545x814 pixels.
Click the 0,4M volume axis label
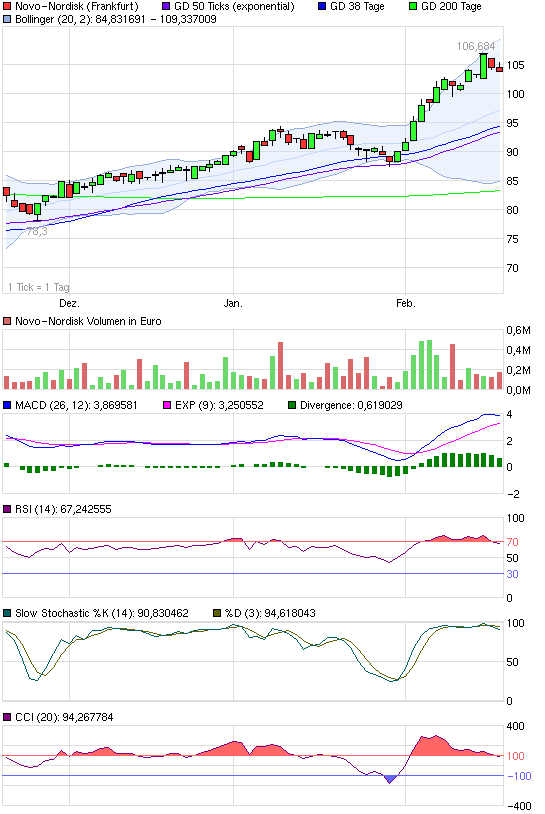[519, 350]
